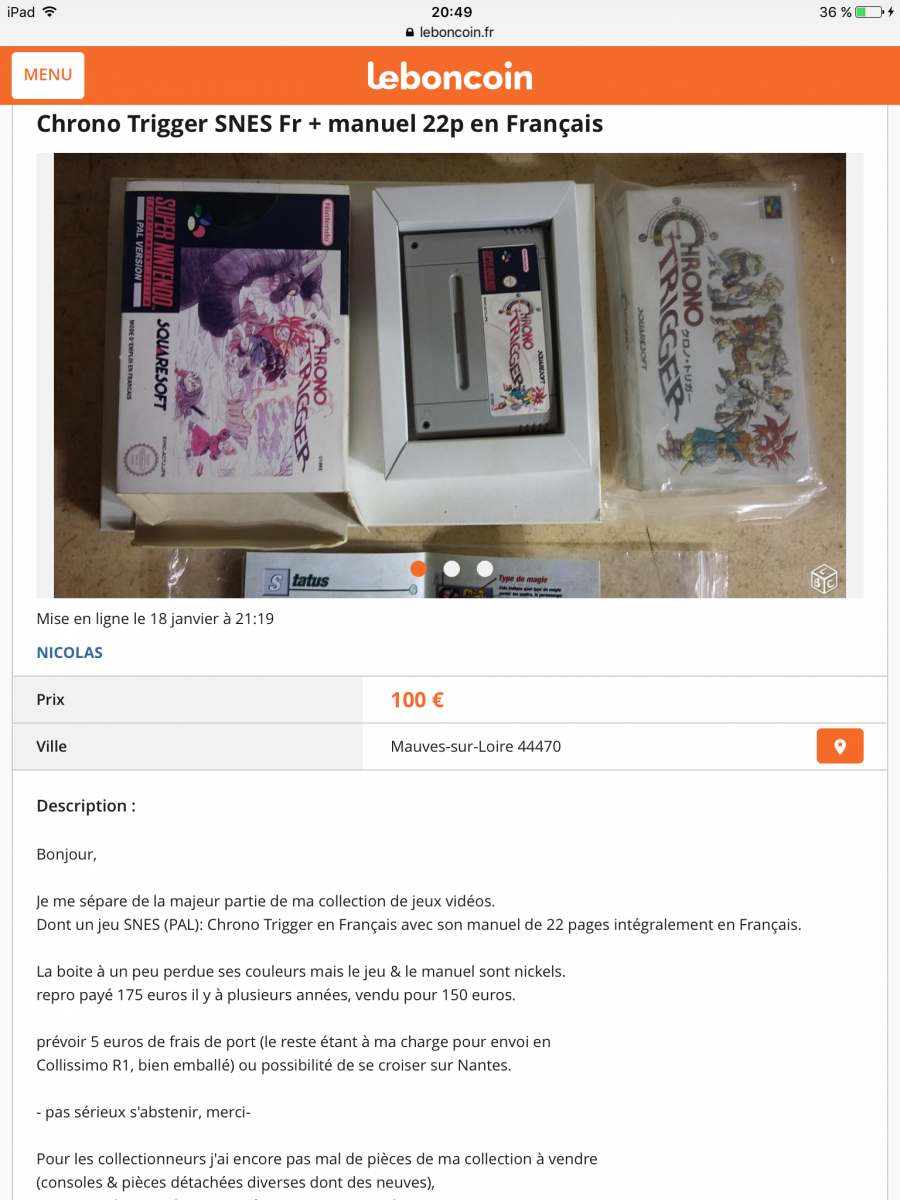Select the second photo carousel dot

(x=452, y=568)
